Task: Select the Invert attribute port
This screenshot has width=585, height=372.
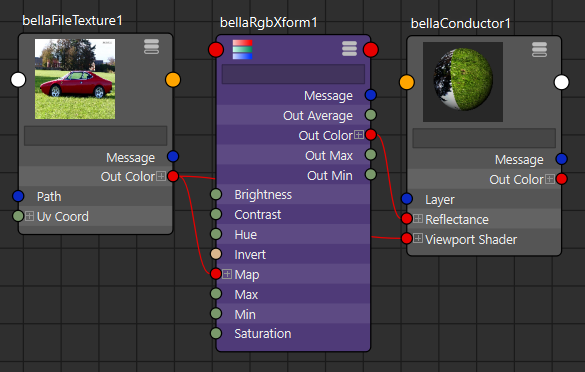Action: (216, 254)
